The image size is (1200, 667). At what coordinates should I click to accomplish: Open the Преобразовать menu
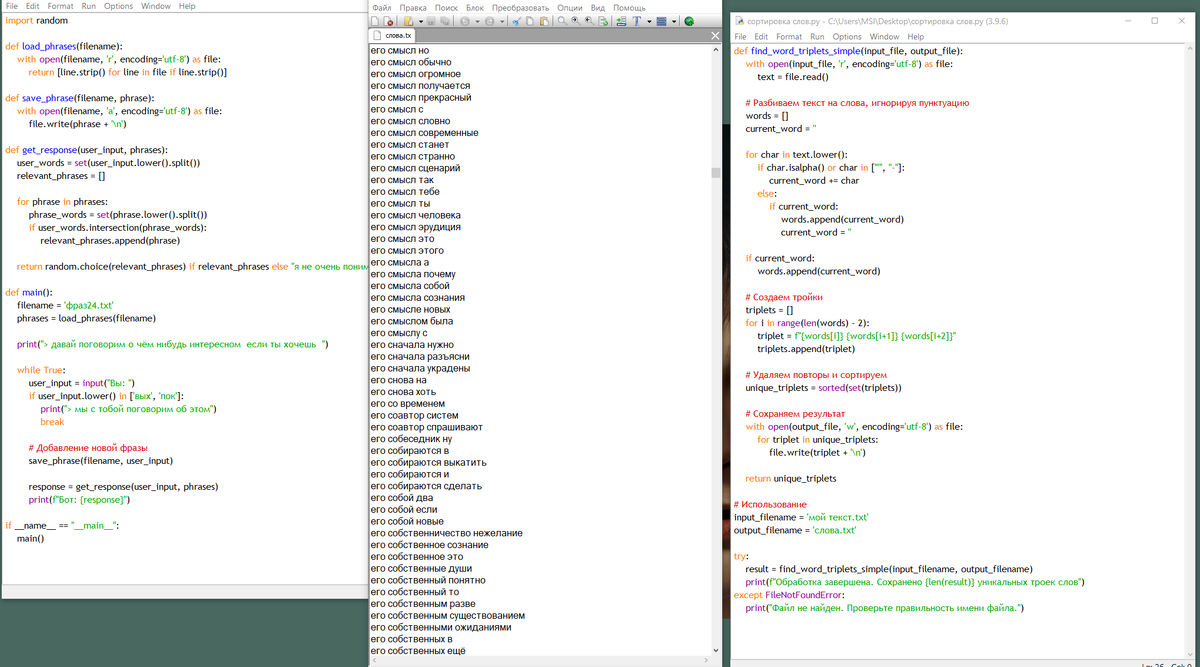point(520,7)
